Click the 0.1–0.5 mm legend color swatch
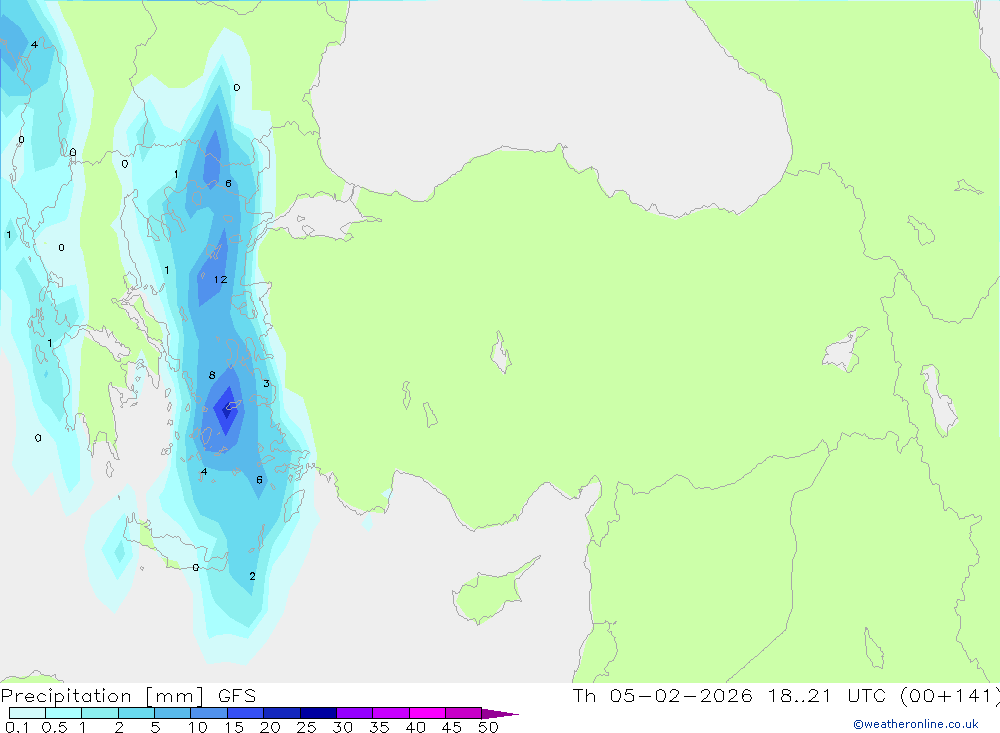 (27, 713)
